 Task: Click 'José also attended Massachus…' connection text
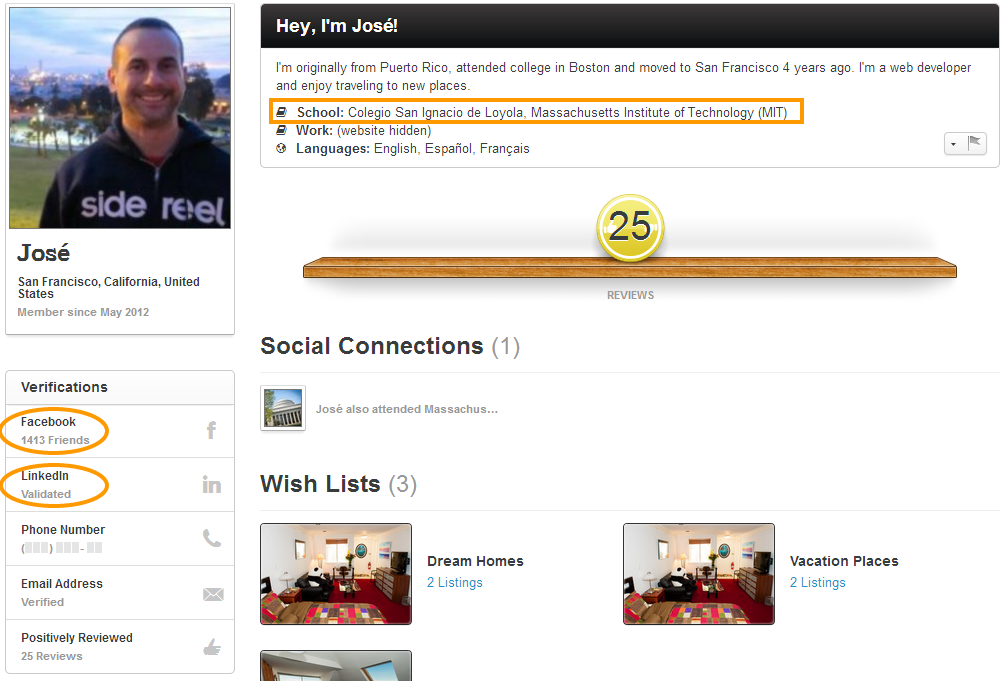pos(406,409)
